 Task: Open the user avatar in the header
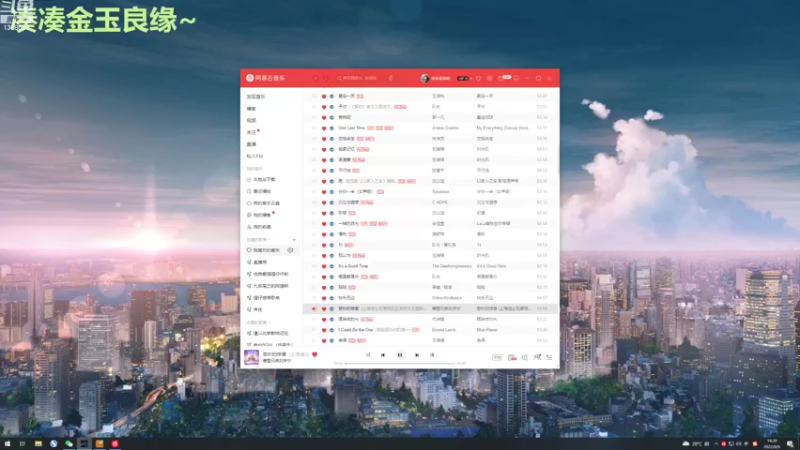pyautogui.click(x=424, y=78)
